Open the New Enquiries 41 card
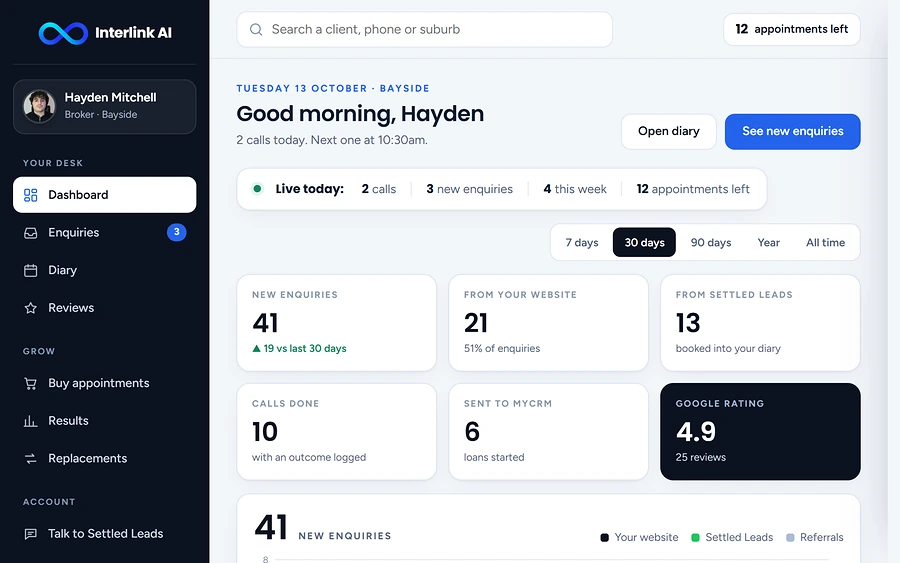 click(336, 323)
